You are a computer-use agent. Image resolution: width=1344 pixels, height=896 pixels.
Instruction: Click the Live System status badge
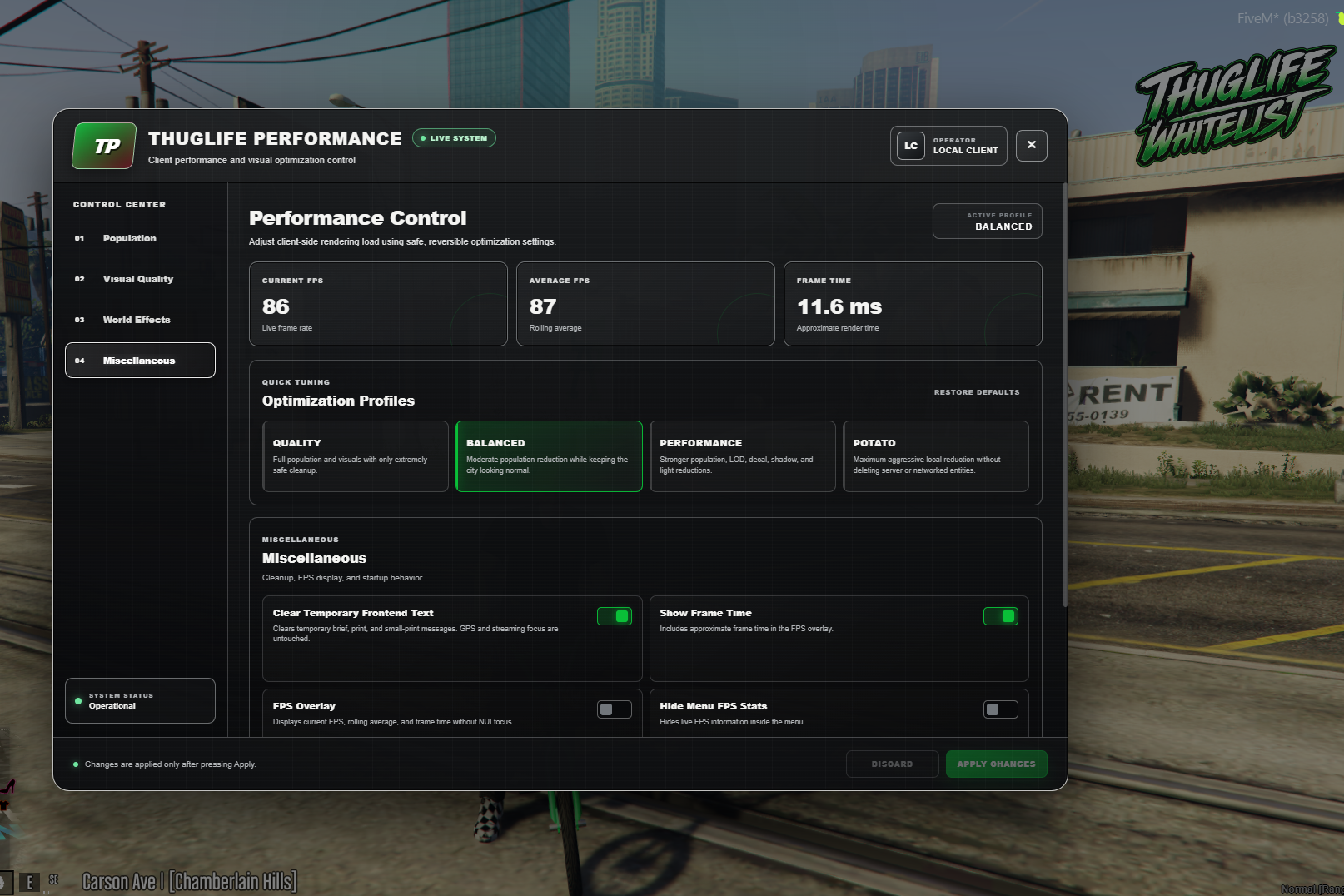(454, 138)
